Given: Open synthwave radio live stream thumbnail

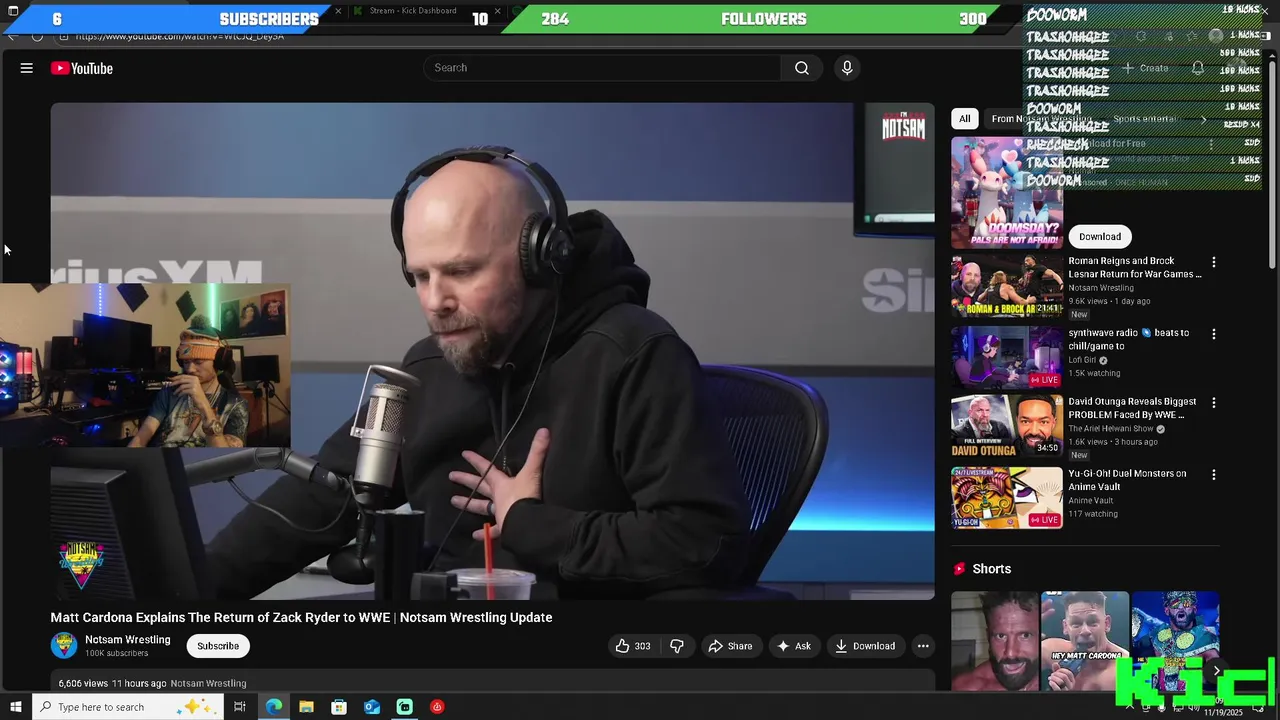Looking at the screenshot, I should 1007,357.
